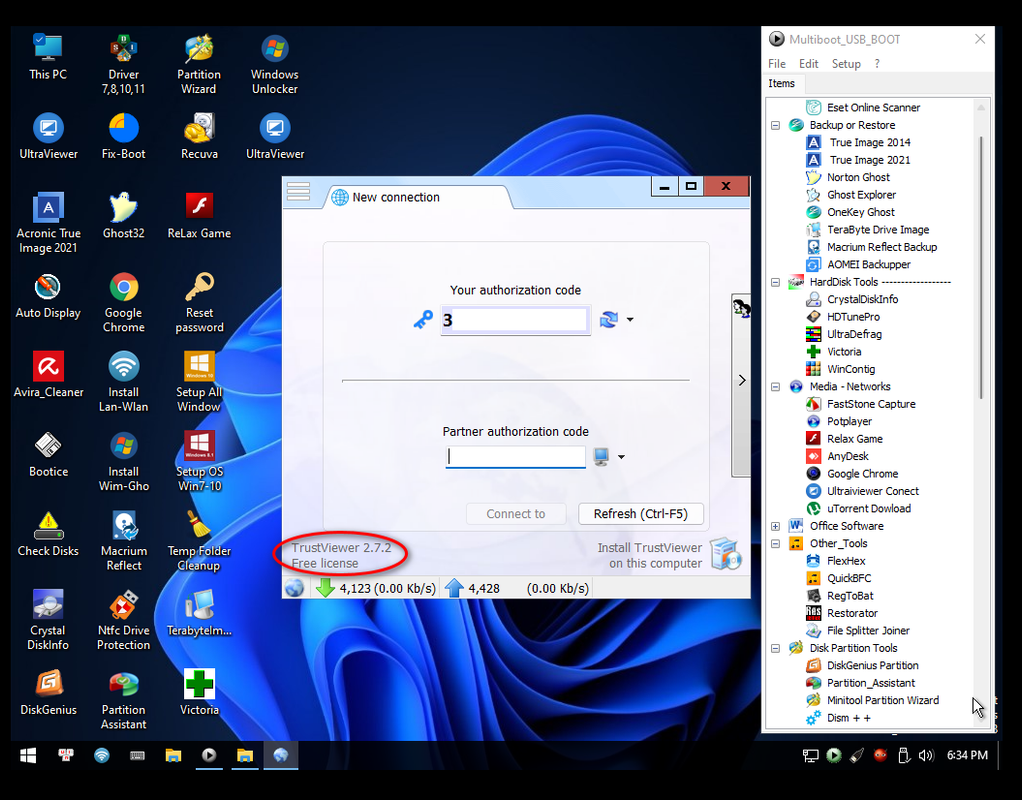1022x800 pixels.
Task: Expand the TrustViewer right side panel arrow
Action: (742, 380)
